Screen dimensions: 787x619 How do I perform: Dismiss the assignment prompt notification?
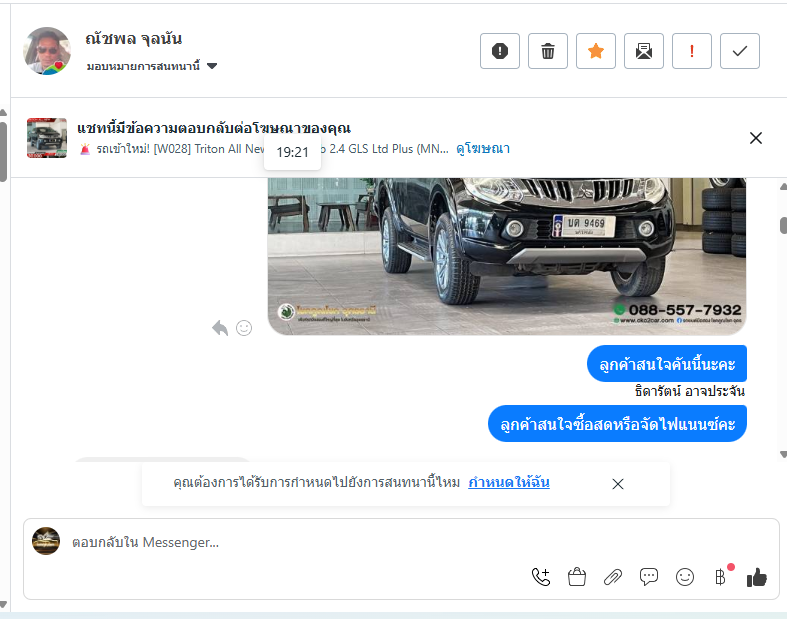click(x=618, y=484)
